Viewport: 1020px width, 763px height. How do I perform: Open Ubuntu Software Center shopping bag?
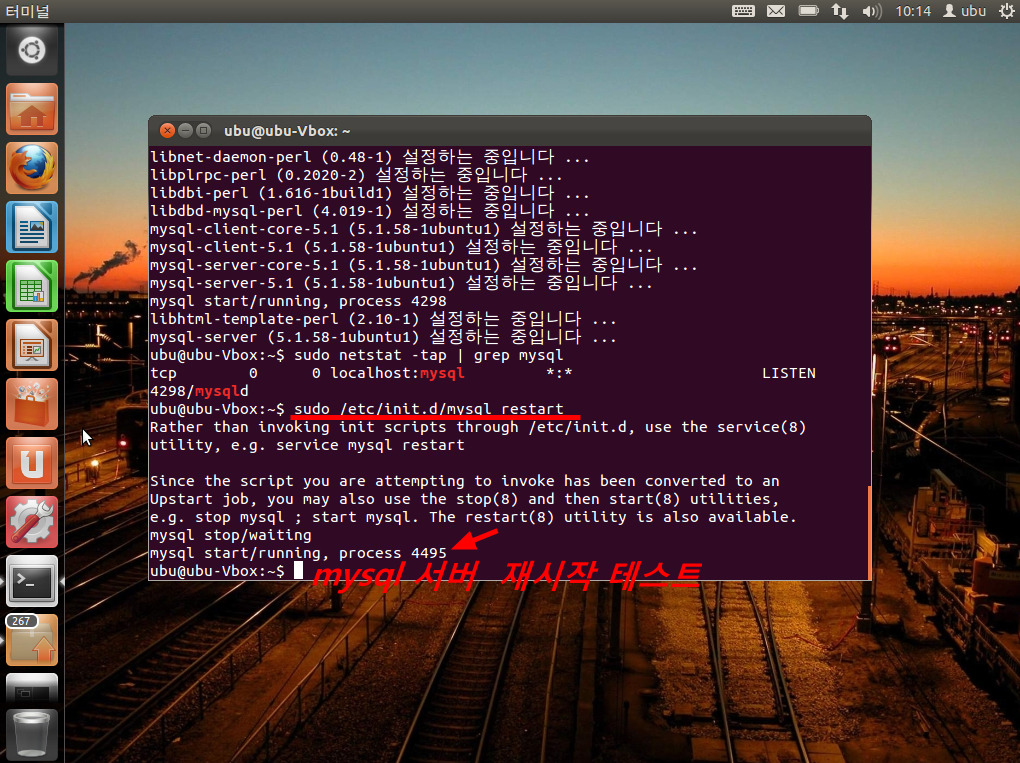point(33,403)
